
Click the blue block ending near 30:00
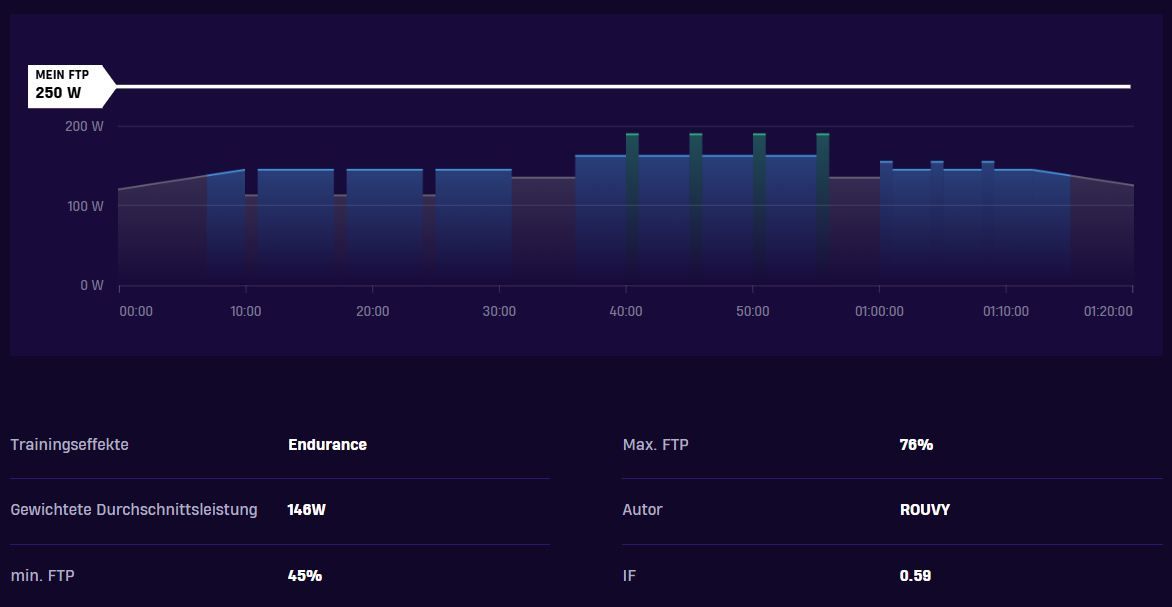tap(474, 227)
